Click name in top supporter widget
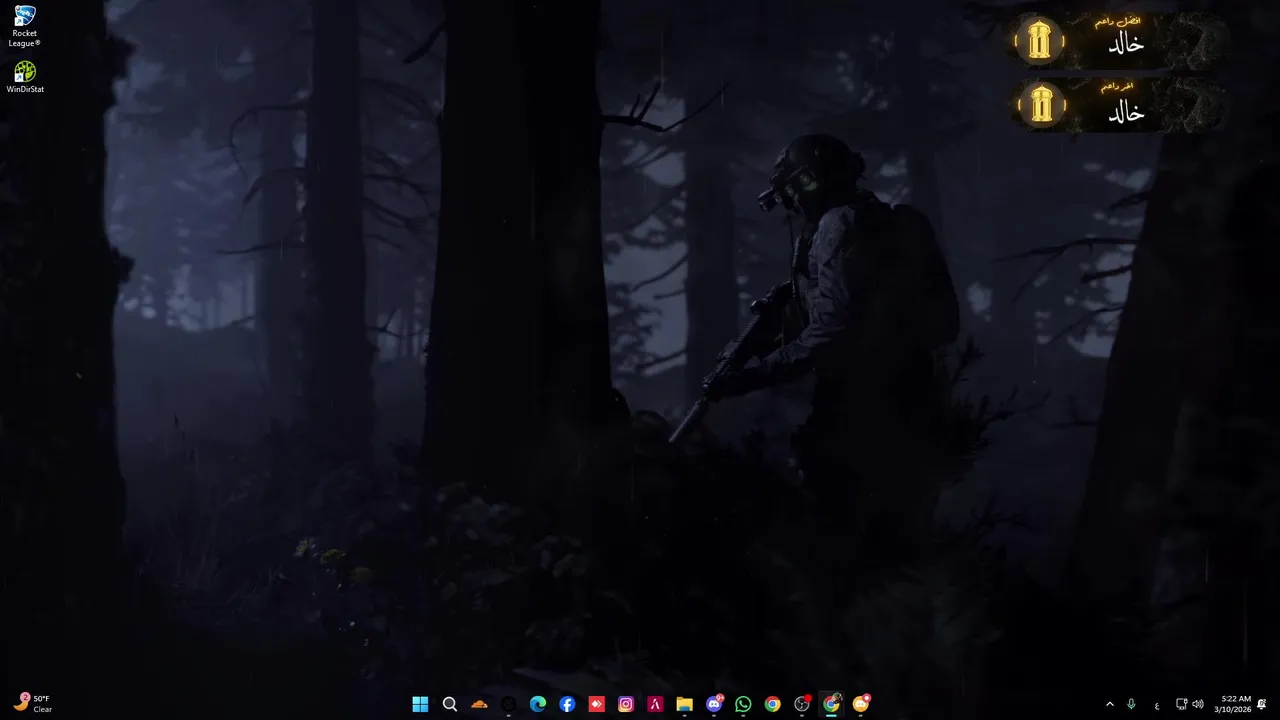This screenshot has height=720, width=1280. click(1126, 43)
